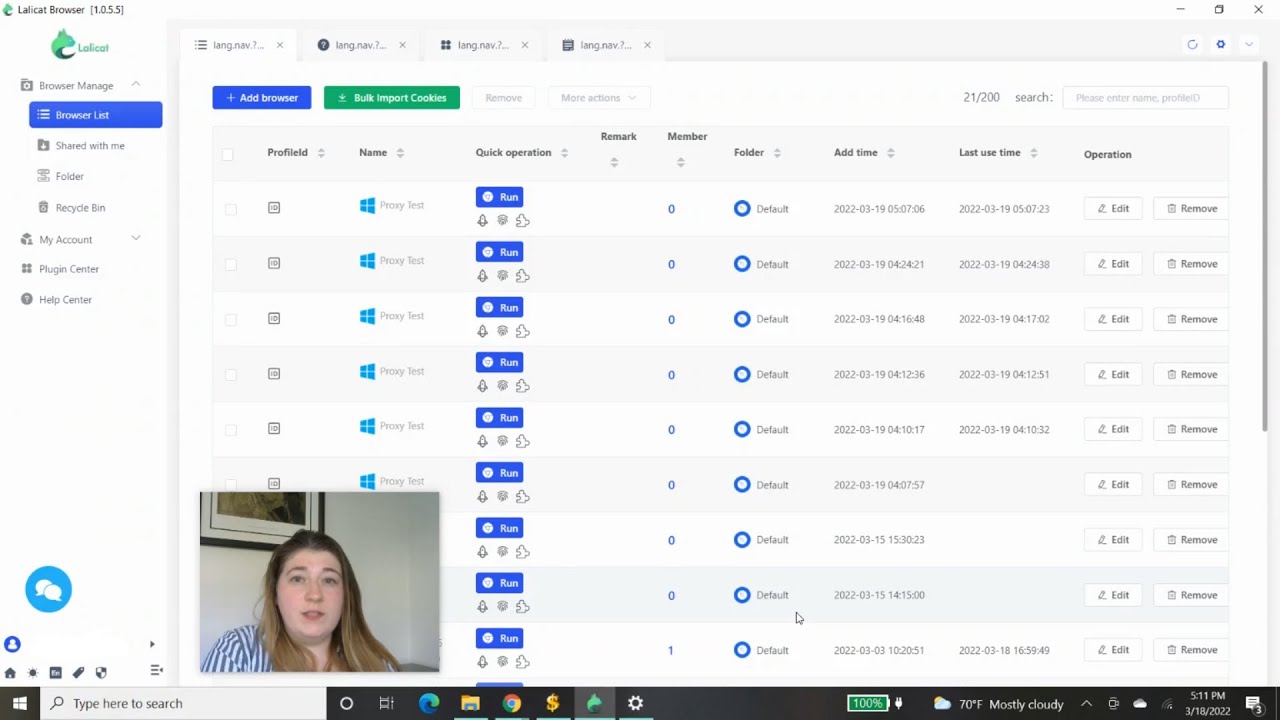Click the Windows taskbar search box

tap(183, 703)
